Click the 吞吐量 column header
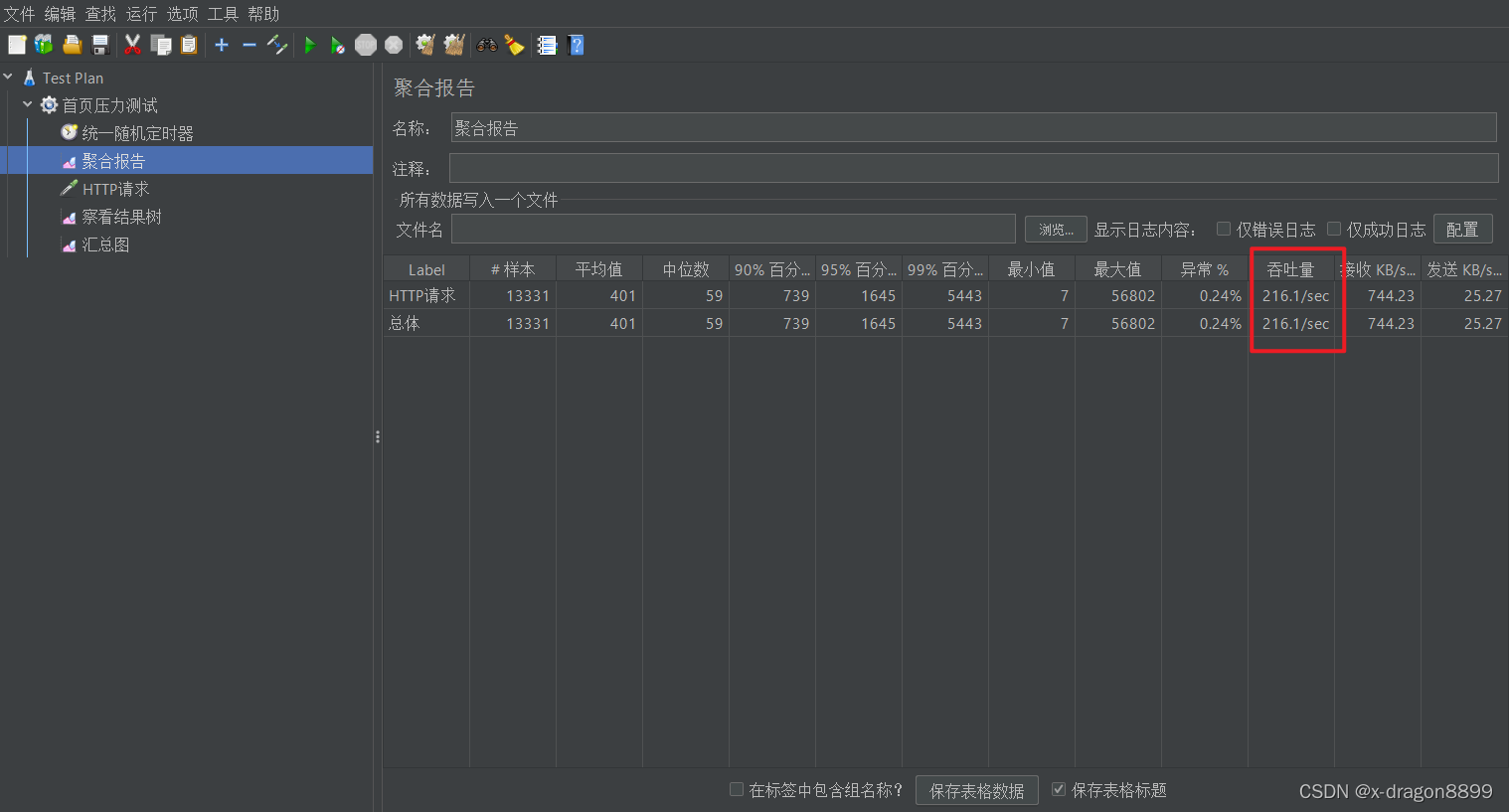1509x812 pixels. click(x=1291, y=269)
